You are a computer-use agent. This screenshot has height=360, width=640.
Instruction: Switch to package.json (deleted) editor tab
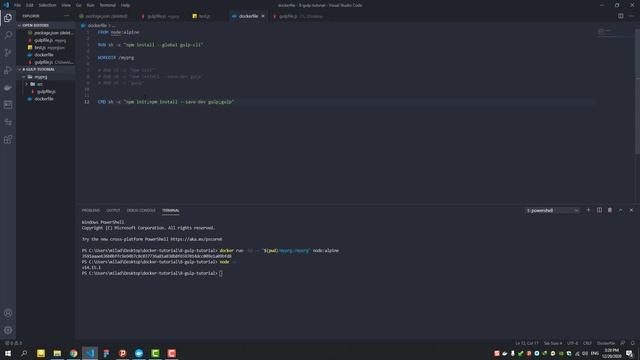click(x=106, y=16)
